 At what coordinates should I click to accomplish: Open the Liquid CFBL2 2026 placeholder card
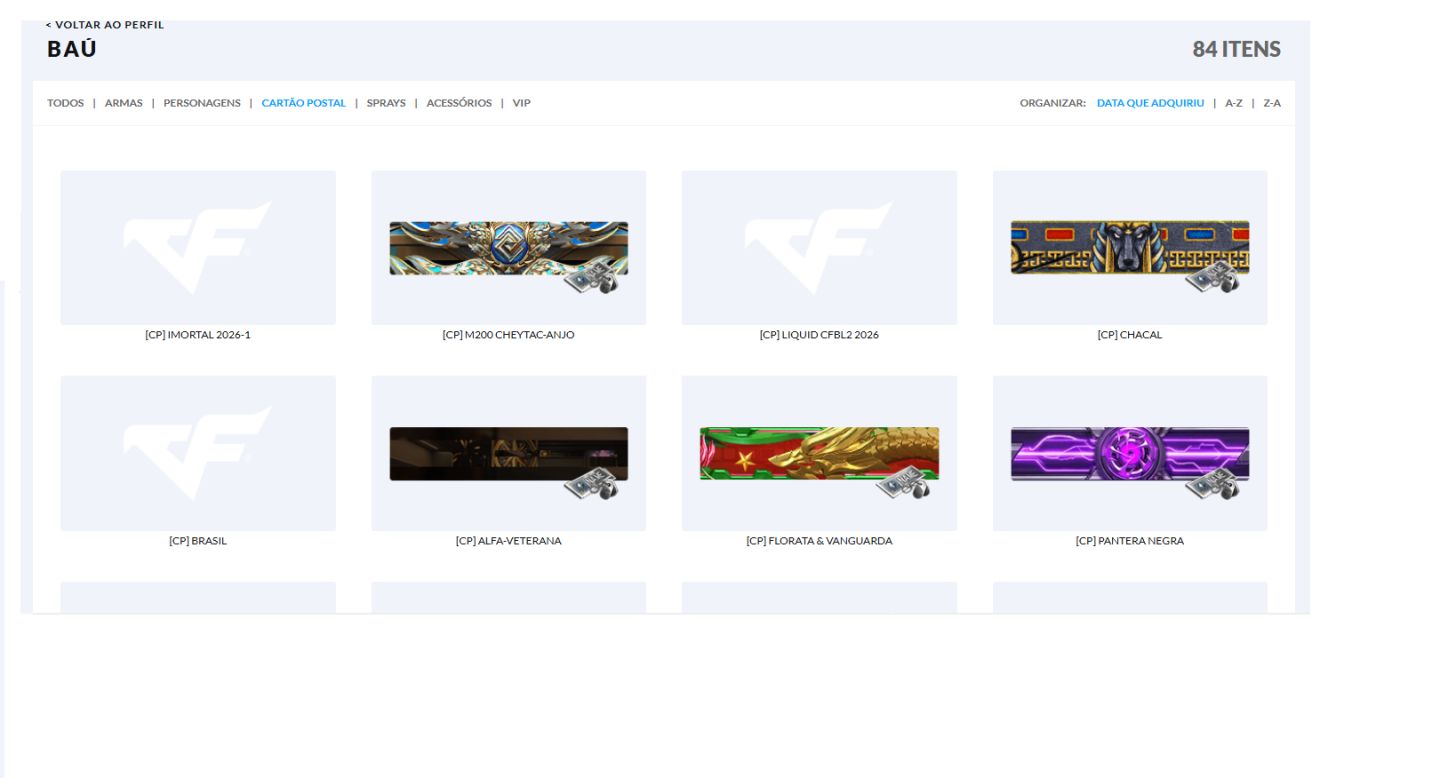[x=819, y=247]
